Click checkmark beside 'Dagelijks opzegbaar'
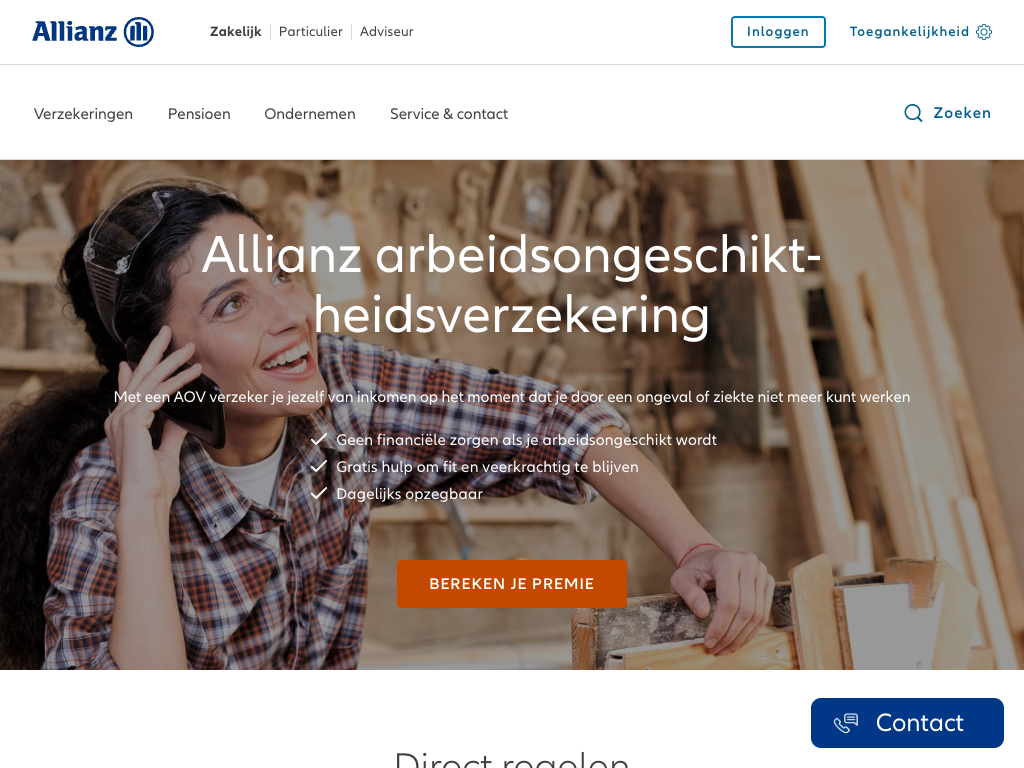The height and width of the screenshot is (768, 1024). tap(319, 493)
